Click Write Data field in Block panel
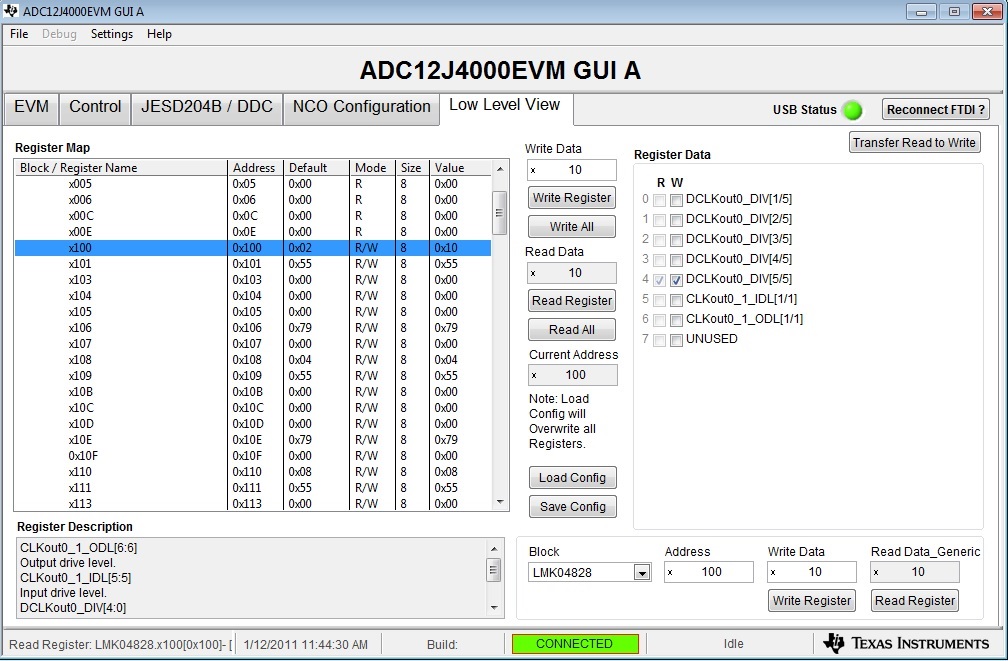Image resolution: width=1008 pixels, height=661 pixels. (811, 572)
